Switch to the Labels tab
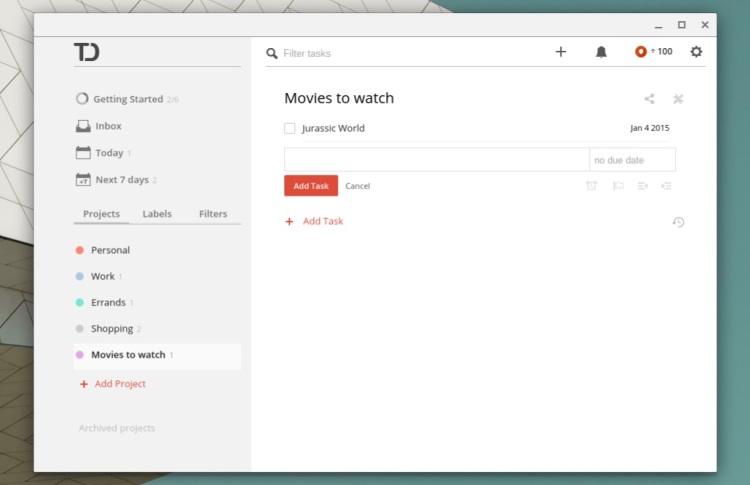The image size is (750, 485). (157, 214)
